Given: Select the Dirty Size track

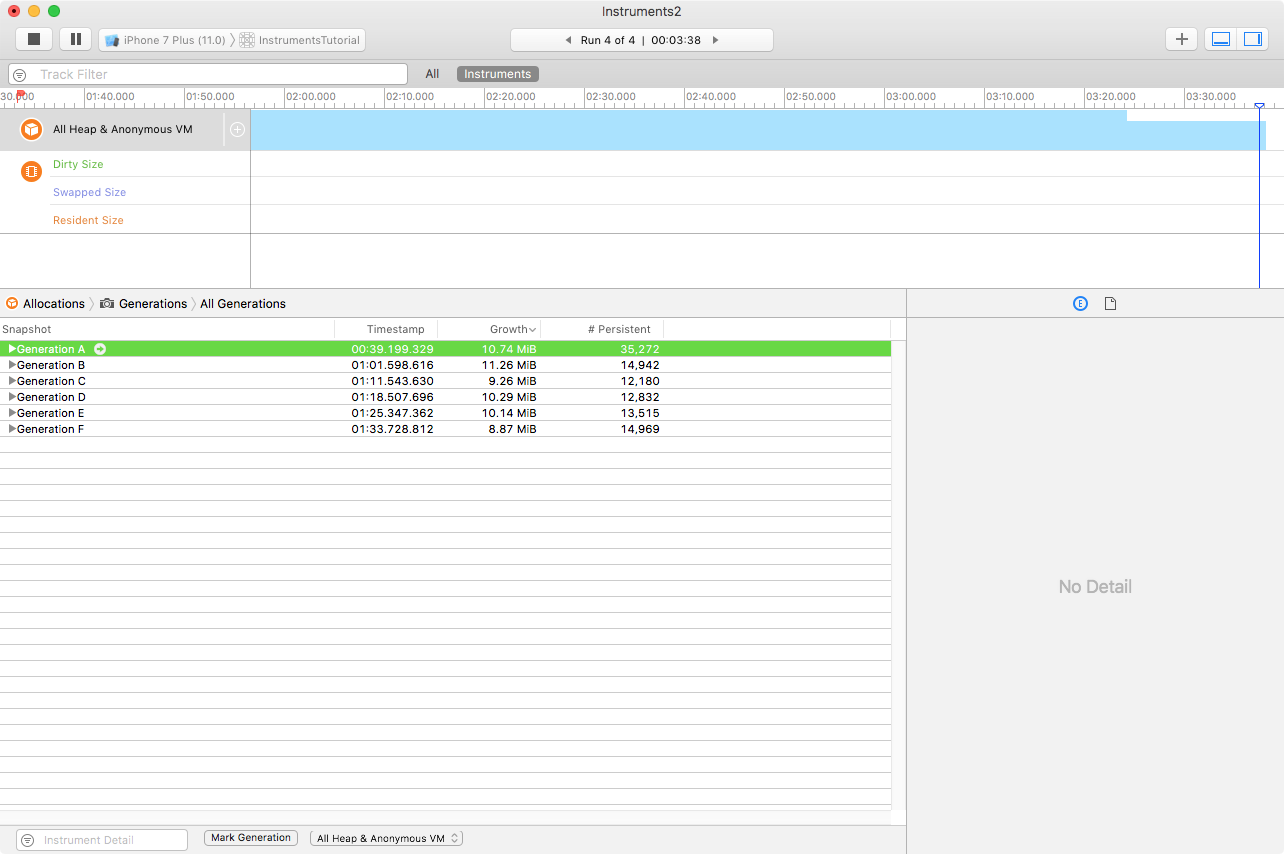Looking at the screenshot, I should [78, 164].
